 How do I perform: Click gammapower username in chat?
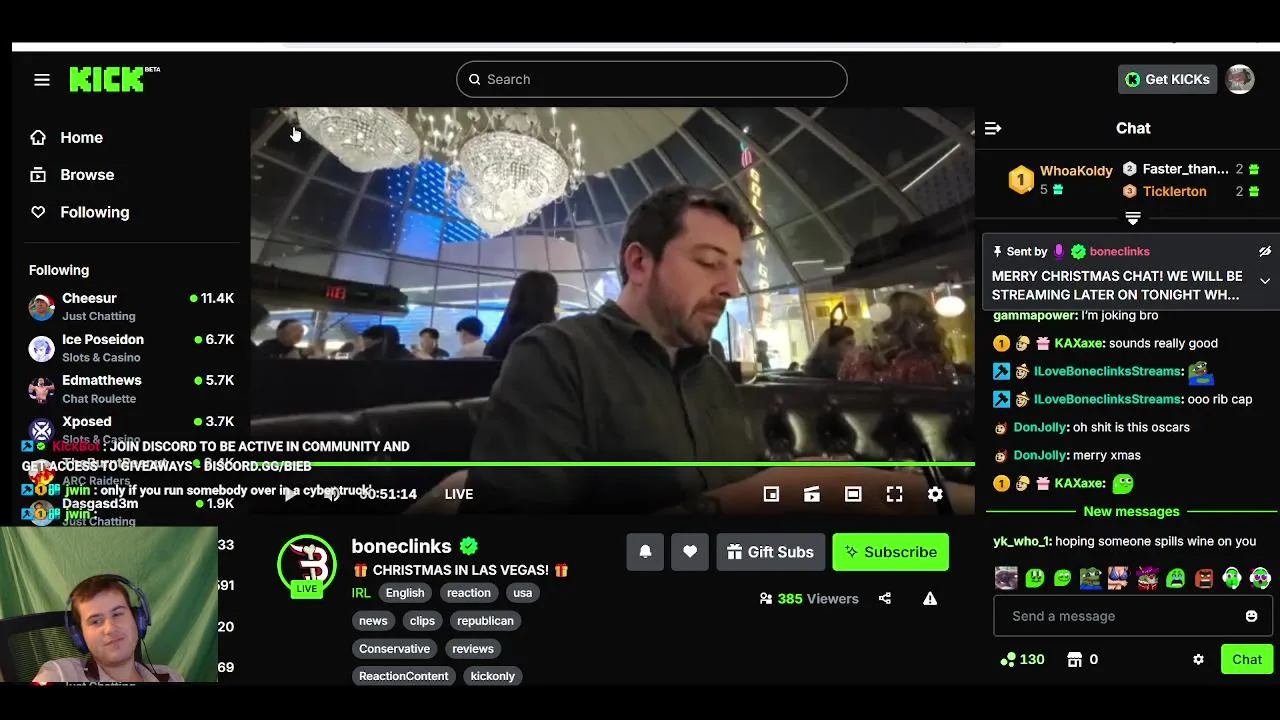1035,315
